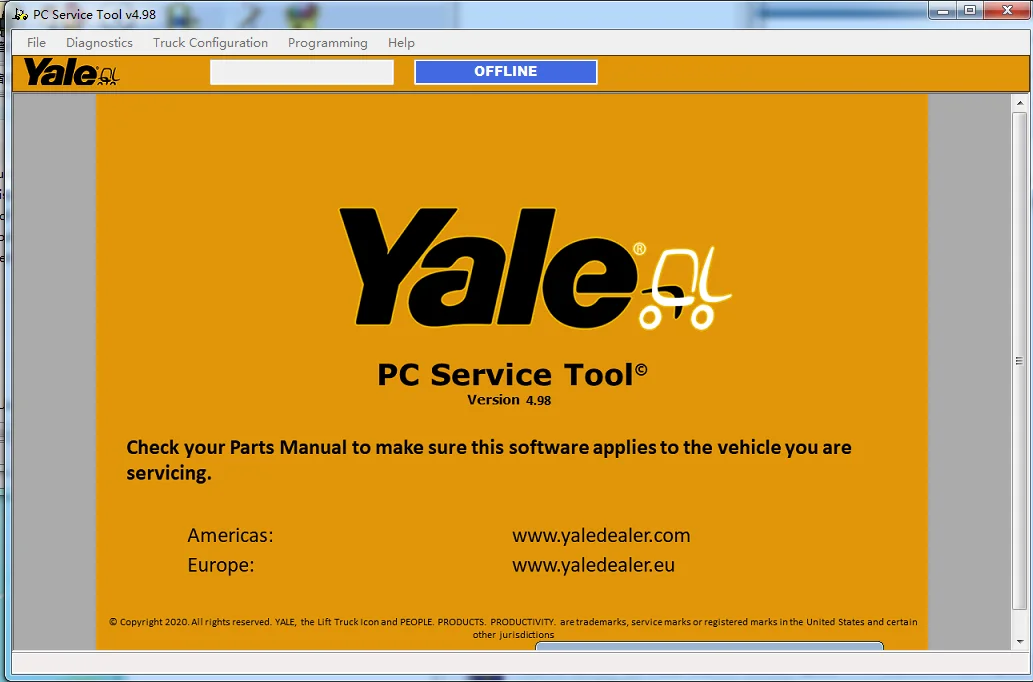Click the 'Europe:' label

221,565
